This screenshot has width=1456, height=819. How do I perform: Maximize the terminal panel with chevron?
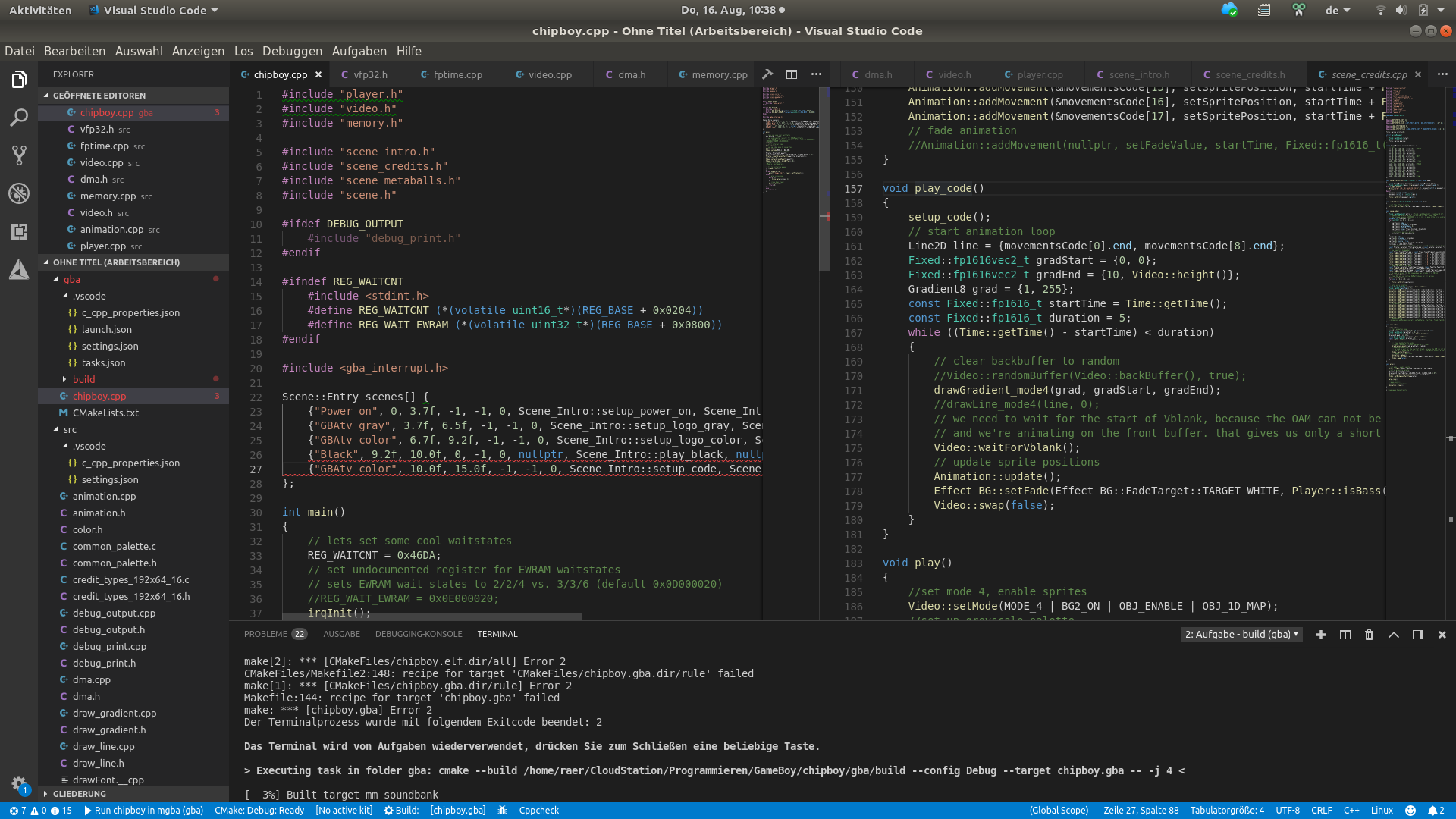click(1393, 635)
